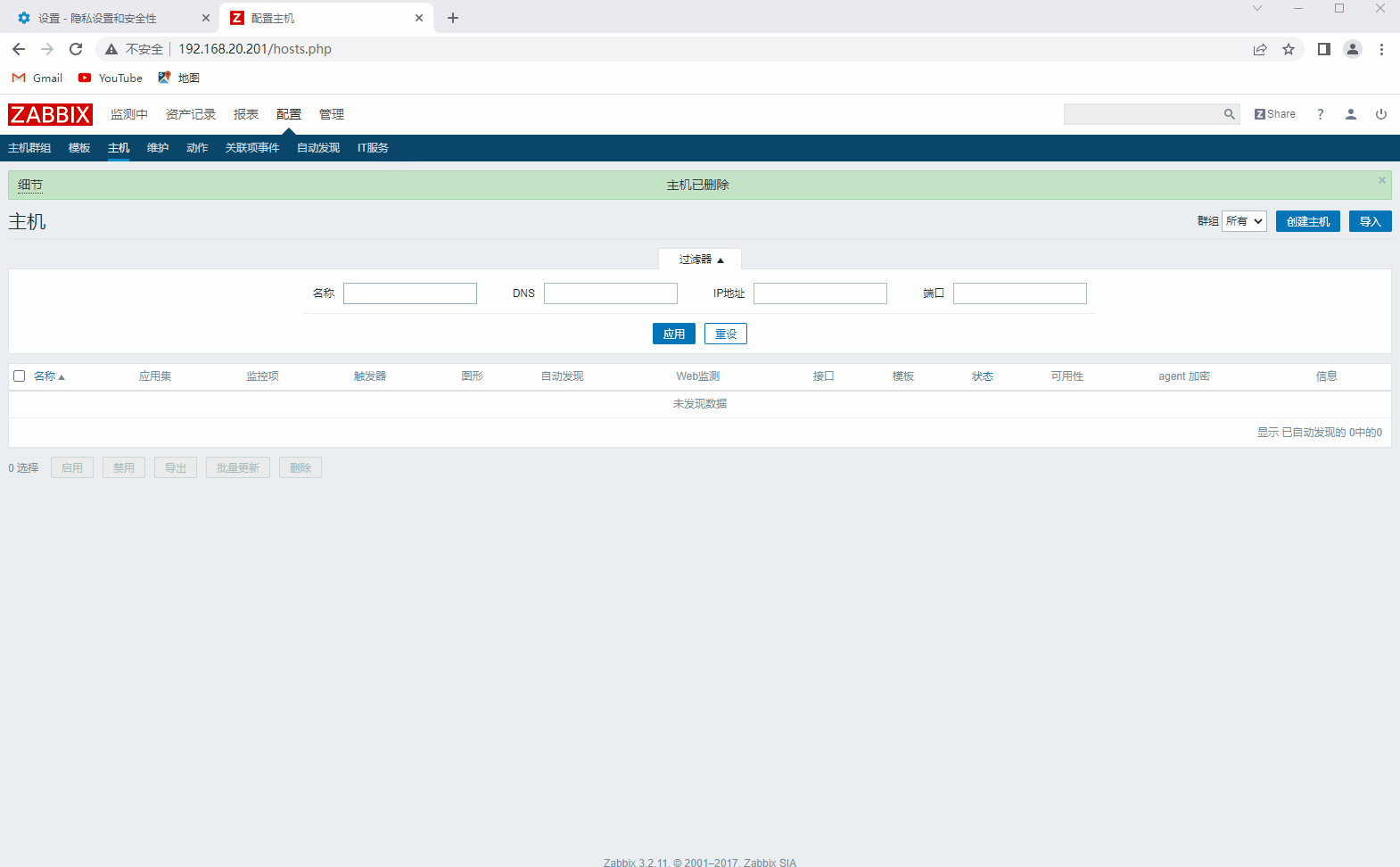Click the IP地址 filter input field

click(819, 293)
